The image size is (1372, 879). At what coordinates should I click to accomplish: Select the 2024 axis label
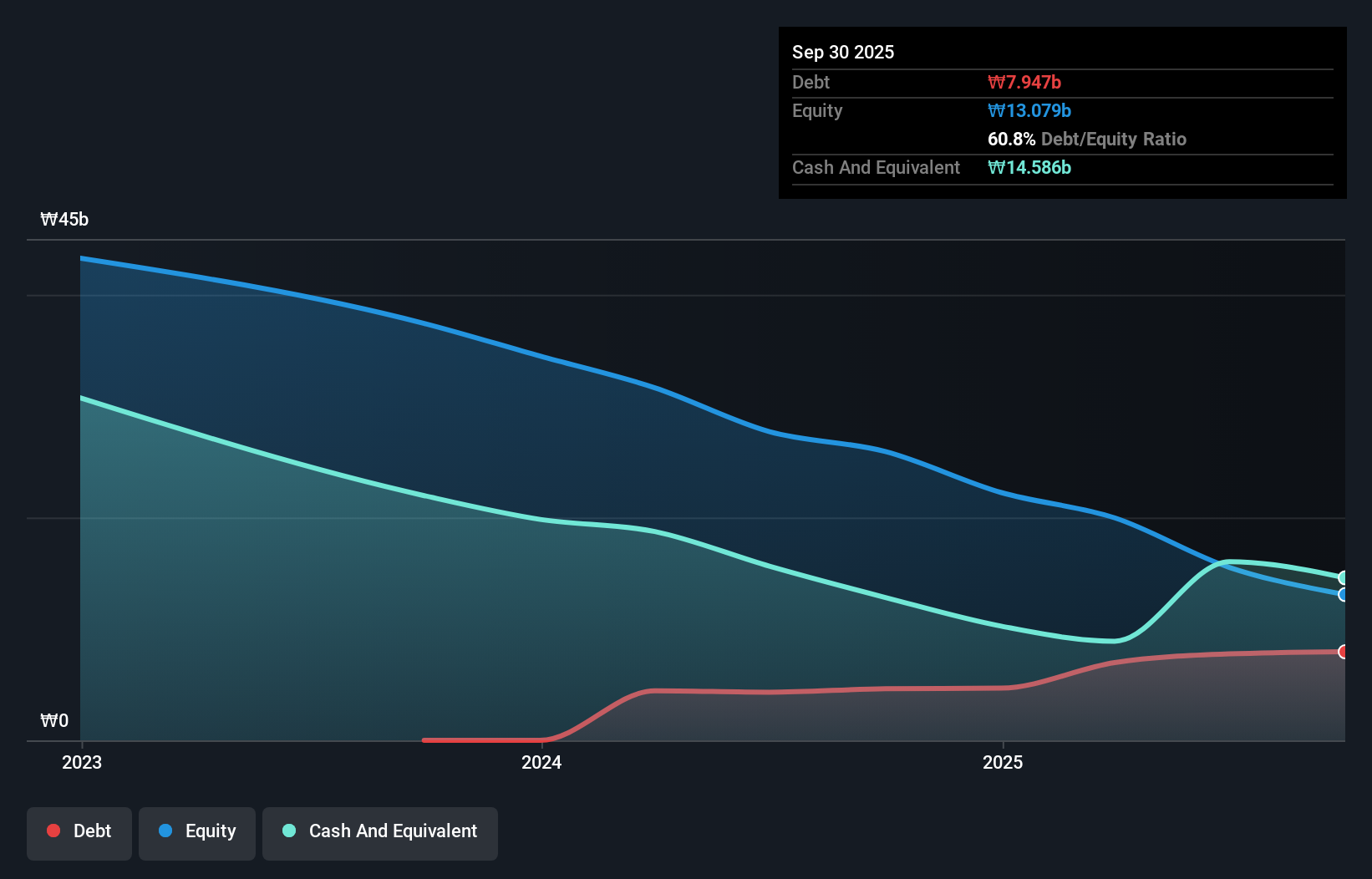coord(541,762)
